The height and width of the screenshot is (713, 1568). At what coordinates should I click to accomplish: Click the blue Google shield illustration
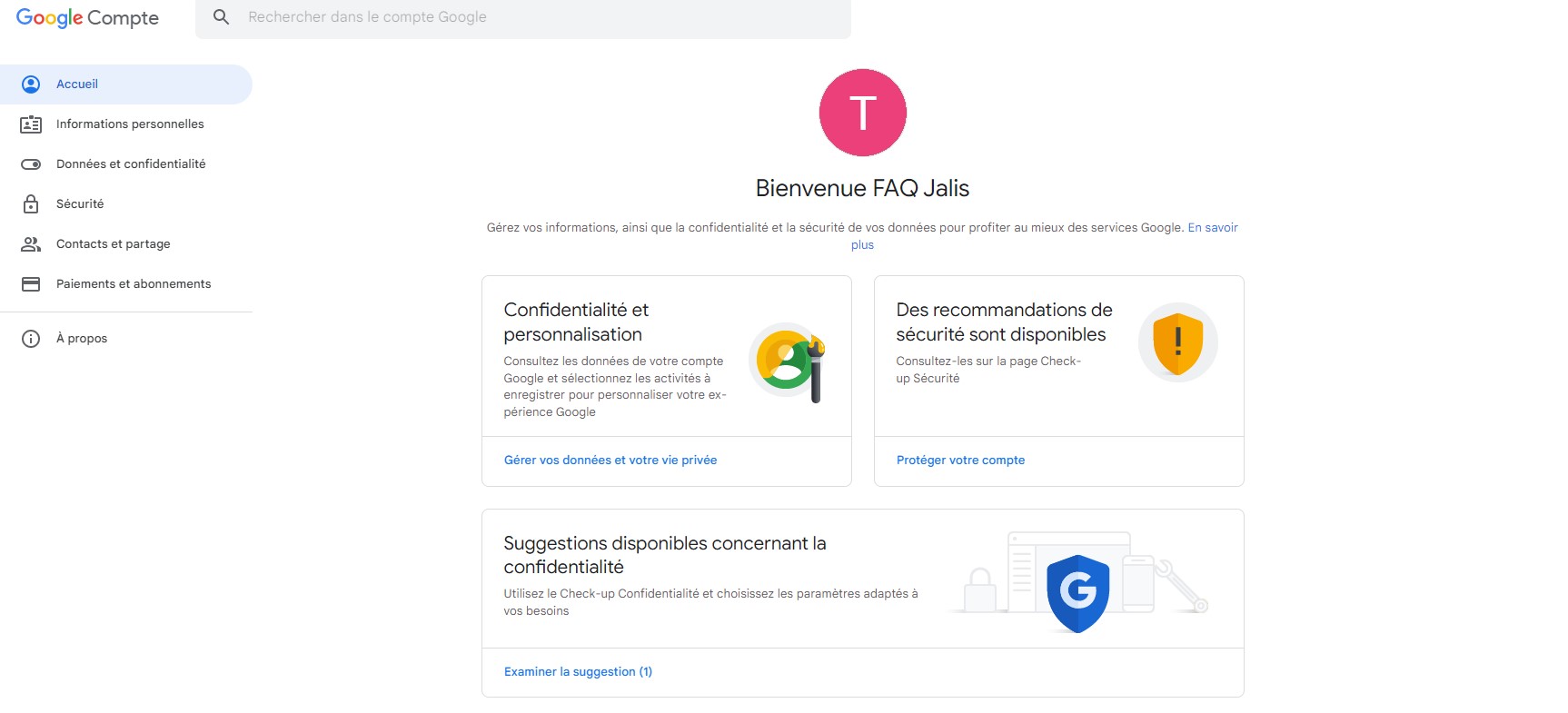pos(1077,592)
